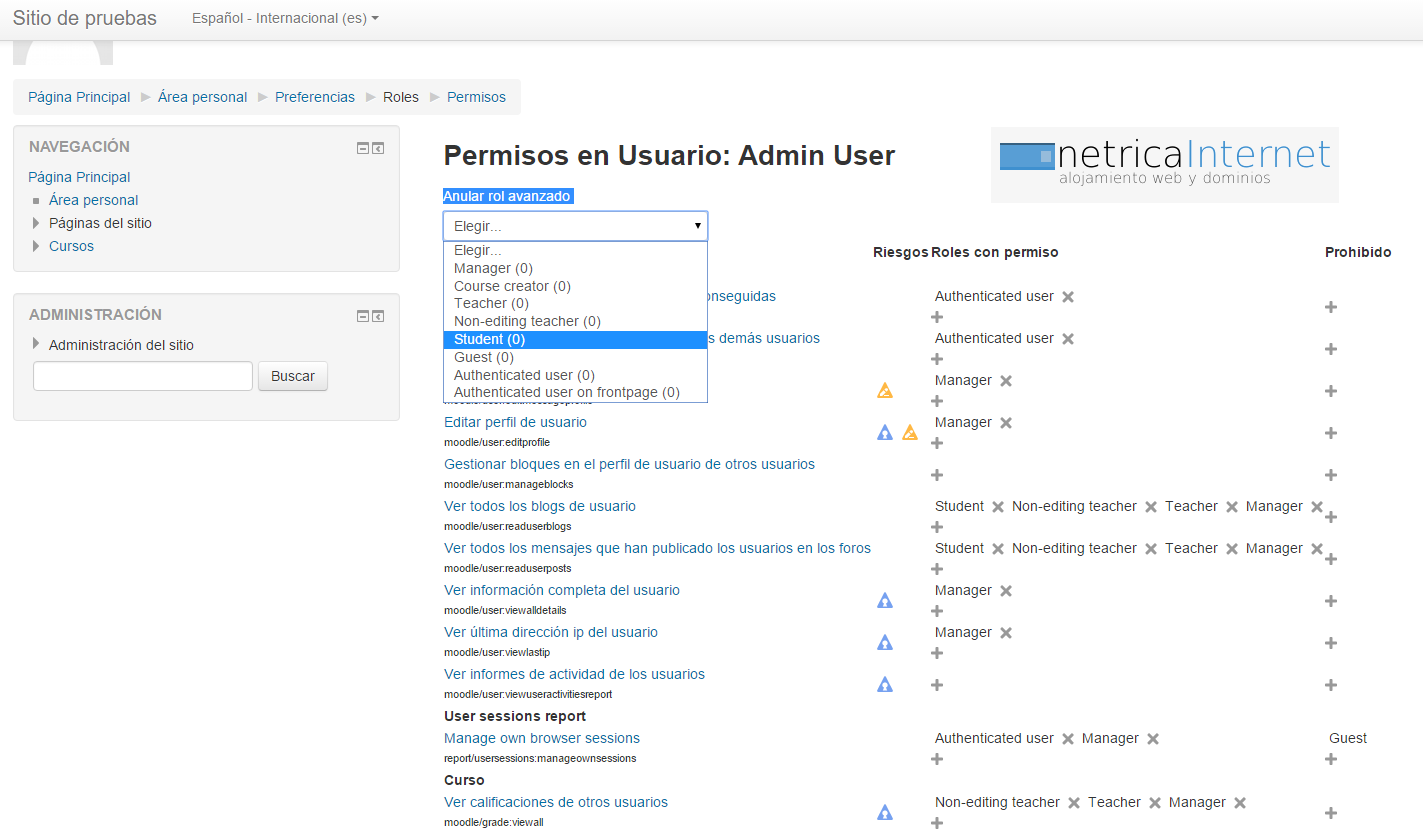Screen dimensions: 1423x839
Task: Select "Student (0)" in the open role list
Action: pyautogui.click(x=489, y=339)
